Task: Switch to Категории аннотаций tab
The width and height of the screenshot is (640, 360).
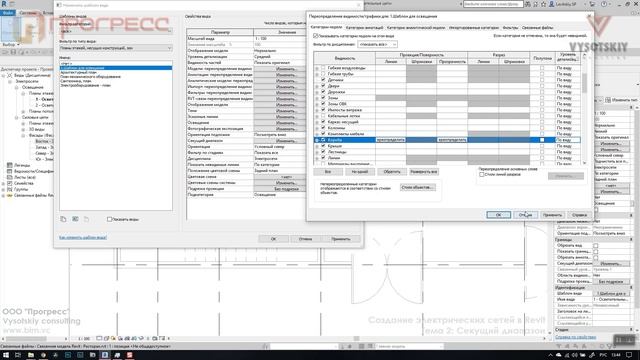Action: tap(364, 28)
